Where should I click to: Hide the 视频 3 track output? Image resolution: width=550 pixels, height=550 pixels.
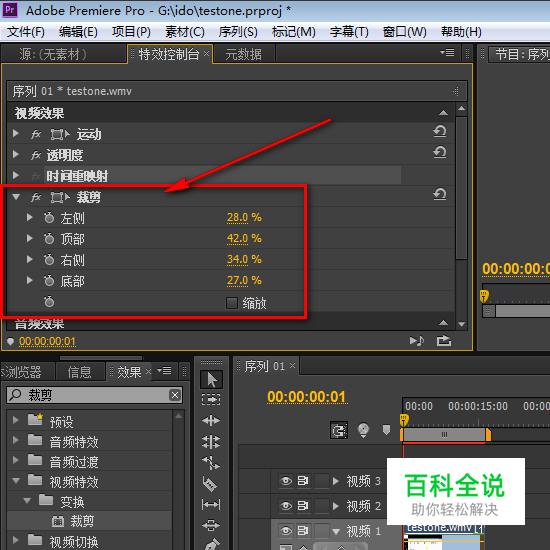tap(286, 481)
